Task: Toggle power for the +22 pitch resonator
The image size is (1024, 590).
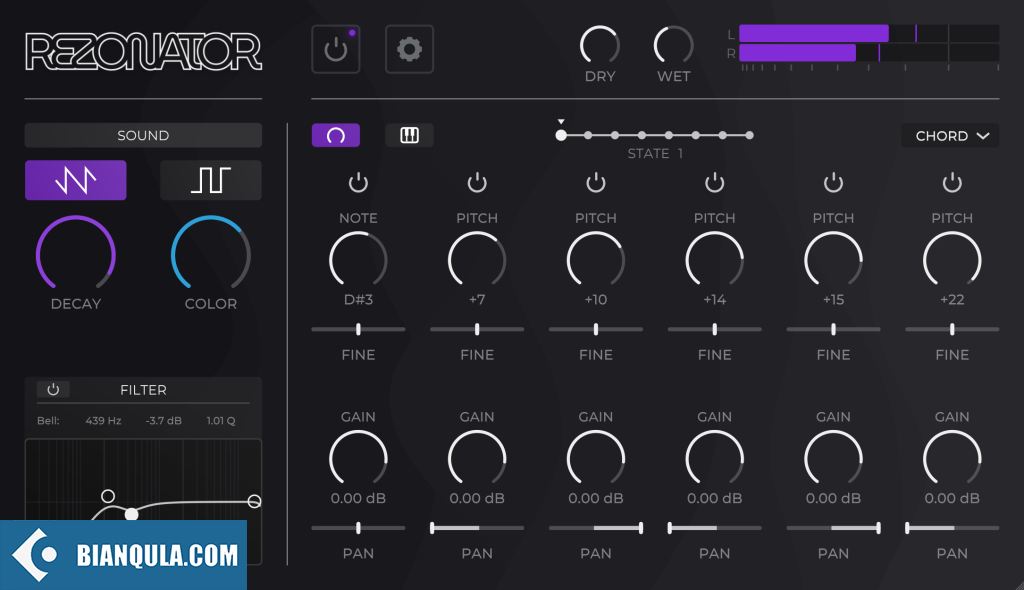Action: point(952,182)
